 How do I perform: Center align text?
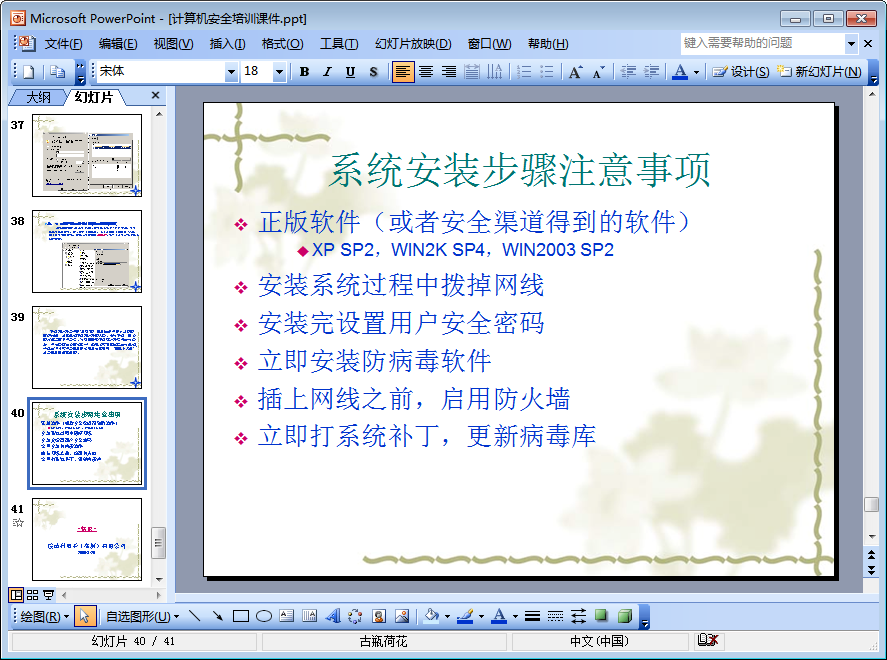(426, 72)
